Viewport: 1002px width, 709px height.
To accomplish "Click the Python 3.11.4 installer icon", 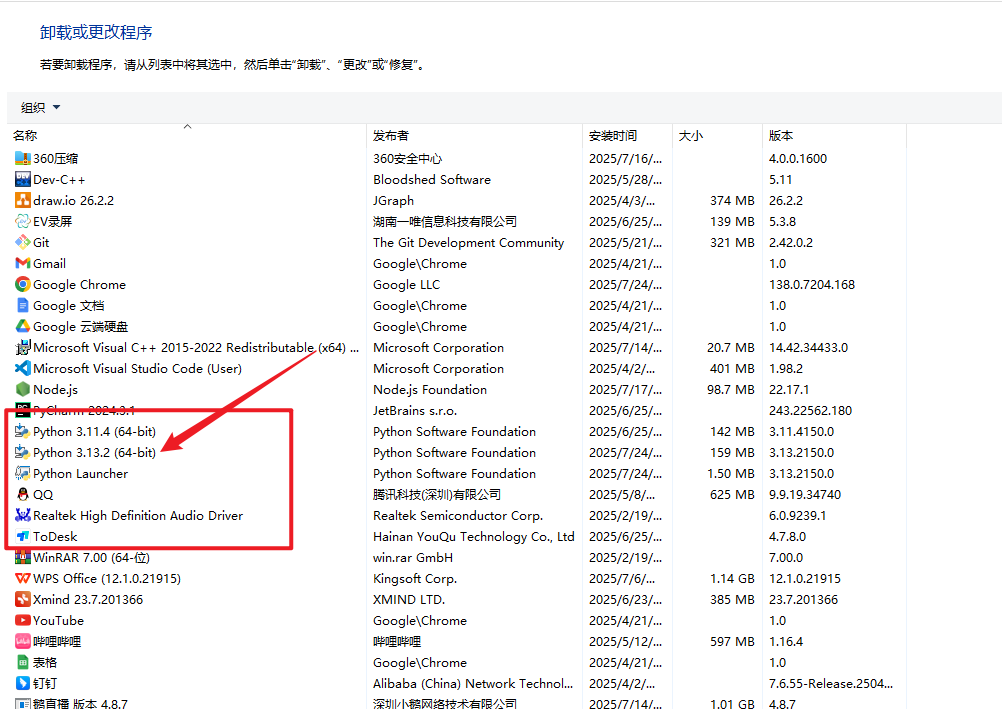I will coord(22,432).
